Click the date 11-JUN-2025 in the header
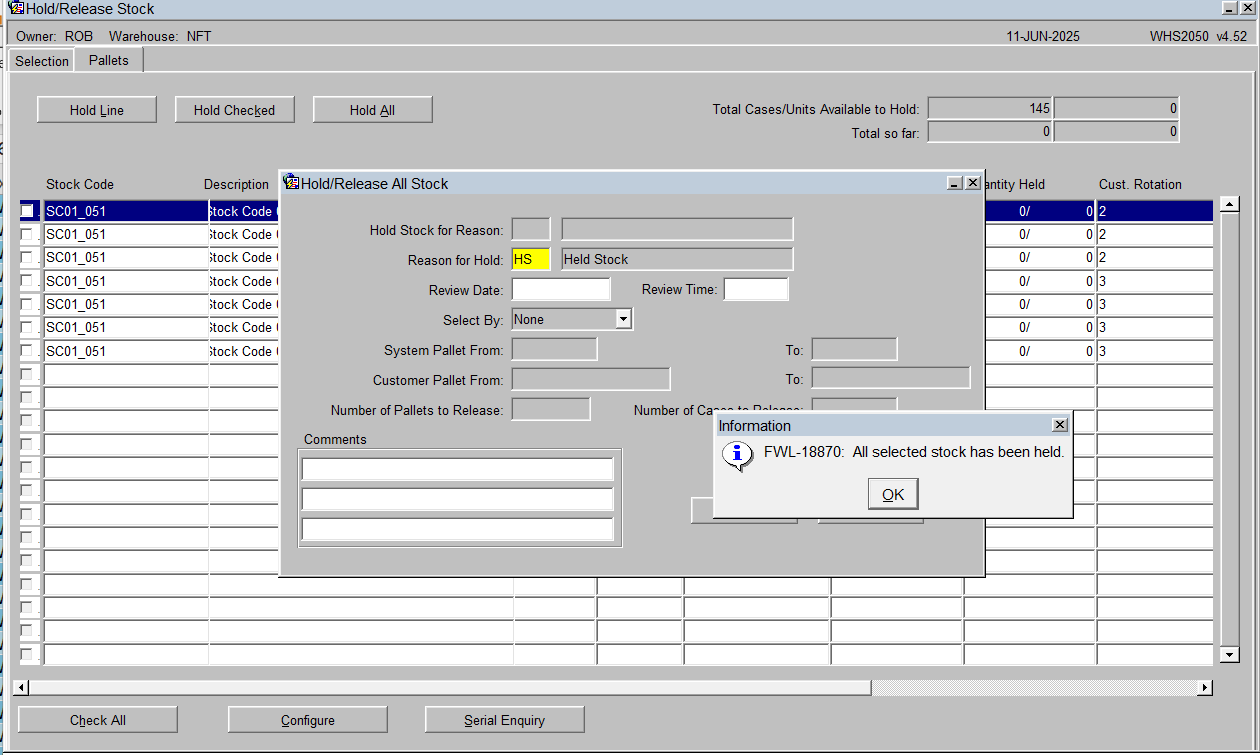Screen dimensions: 1260x755 tap(1043, 36)
